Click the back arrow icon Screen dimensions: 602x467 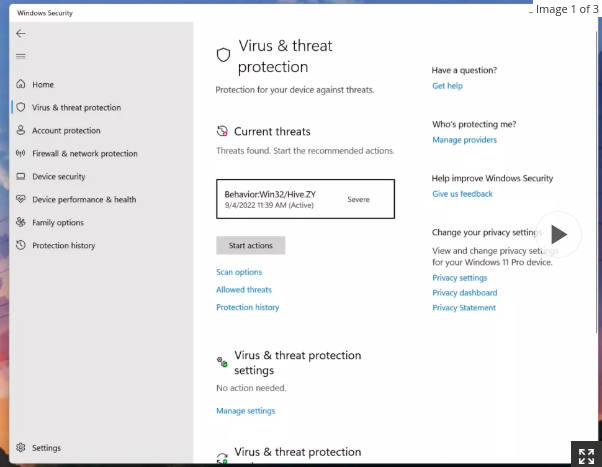pyautogui.click(x=21, y=33)
